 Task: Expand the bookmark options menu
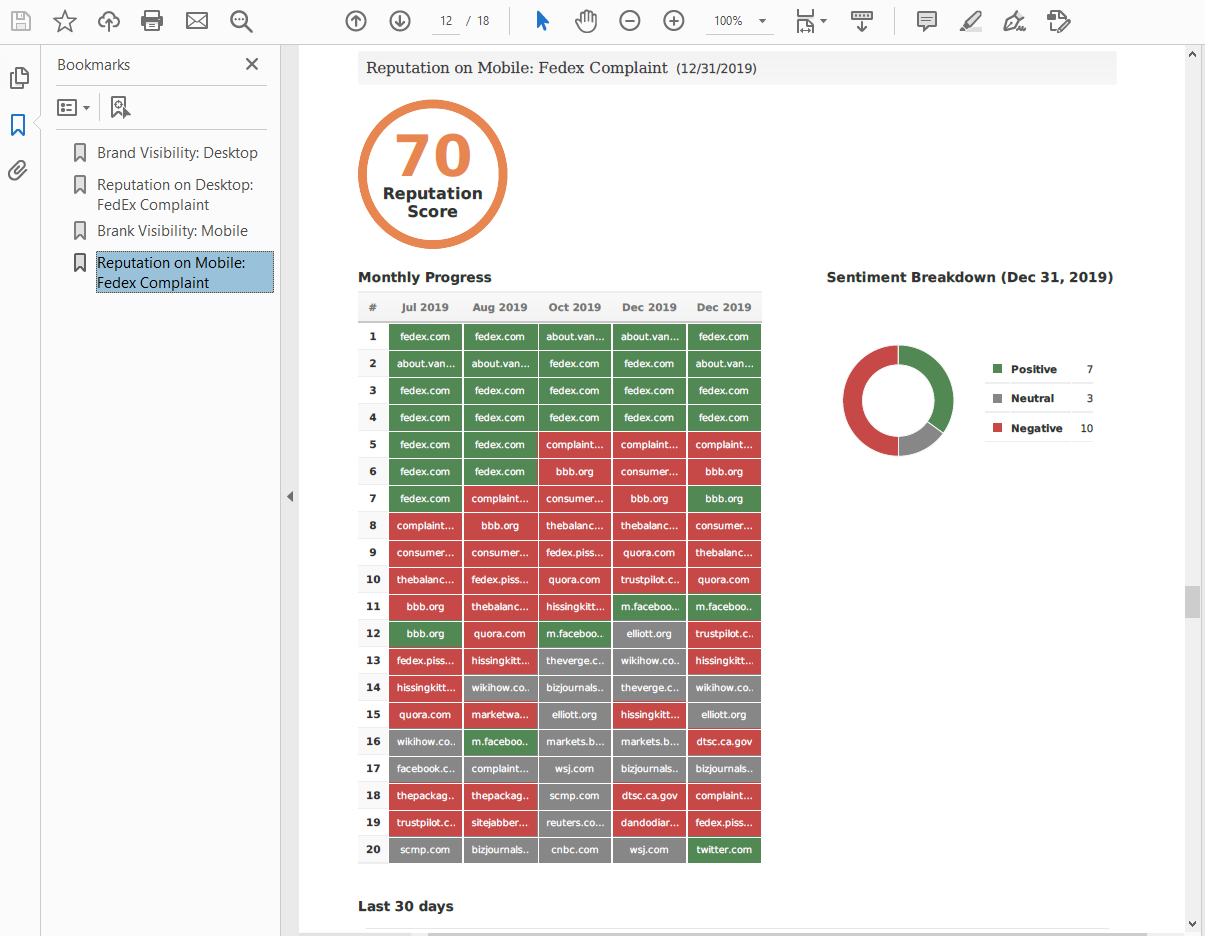coord(75,107)
